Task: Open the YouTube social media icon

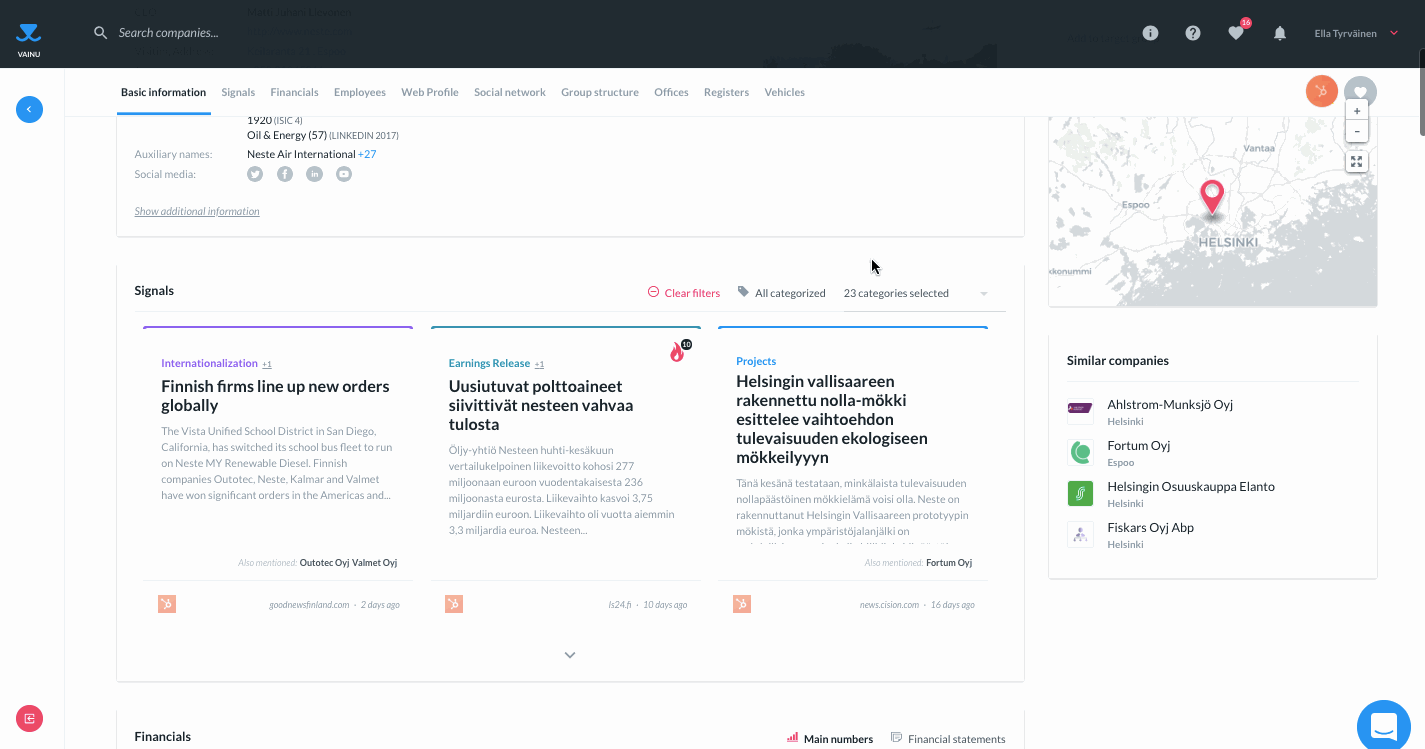Action: point(344,174)
